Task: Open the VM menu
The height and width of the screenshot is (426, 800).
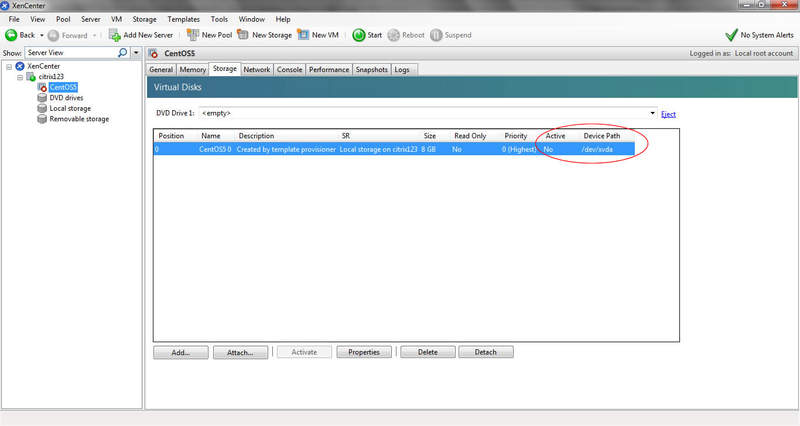Action: pyautogui.click(x=116, y=19)
